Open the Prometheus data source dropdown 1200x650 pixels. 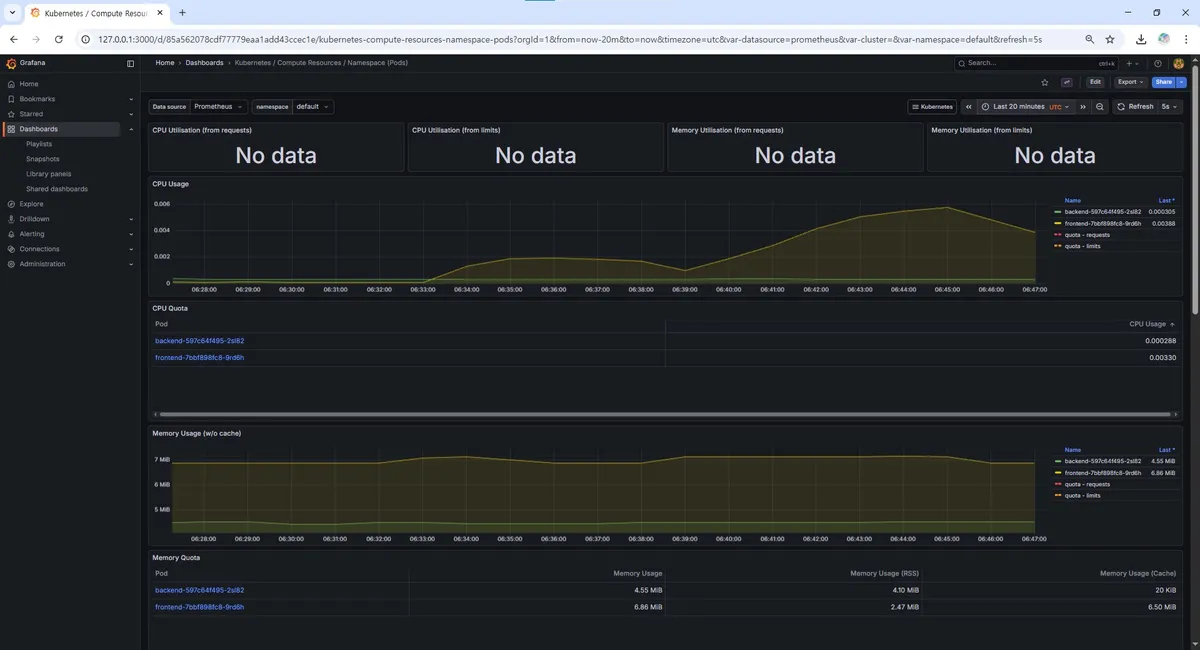218,106
